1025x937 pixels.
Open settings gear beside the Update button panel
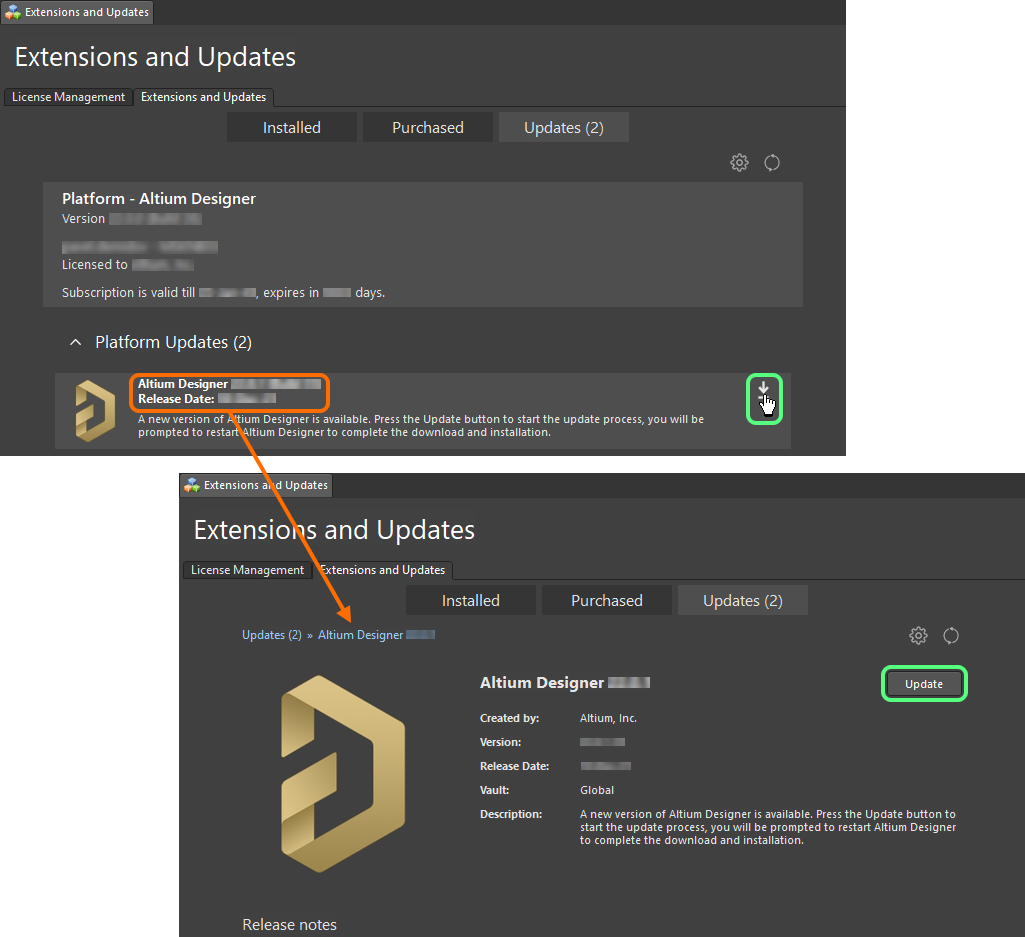pyautogui.click(x=918, y=636)
